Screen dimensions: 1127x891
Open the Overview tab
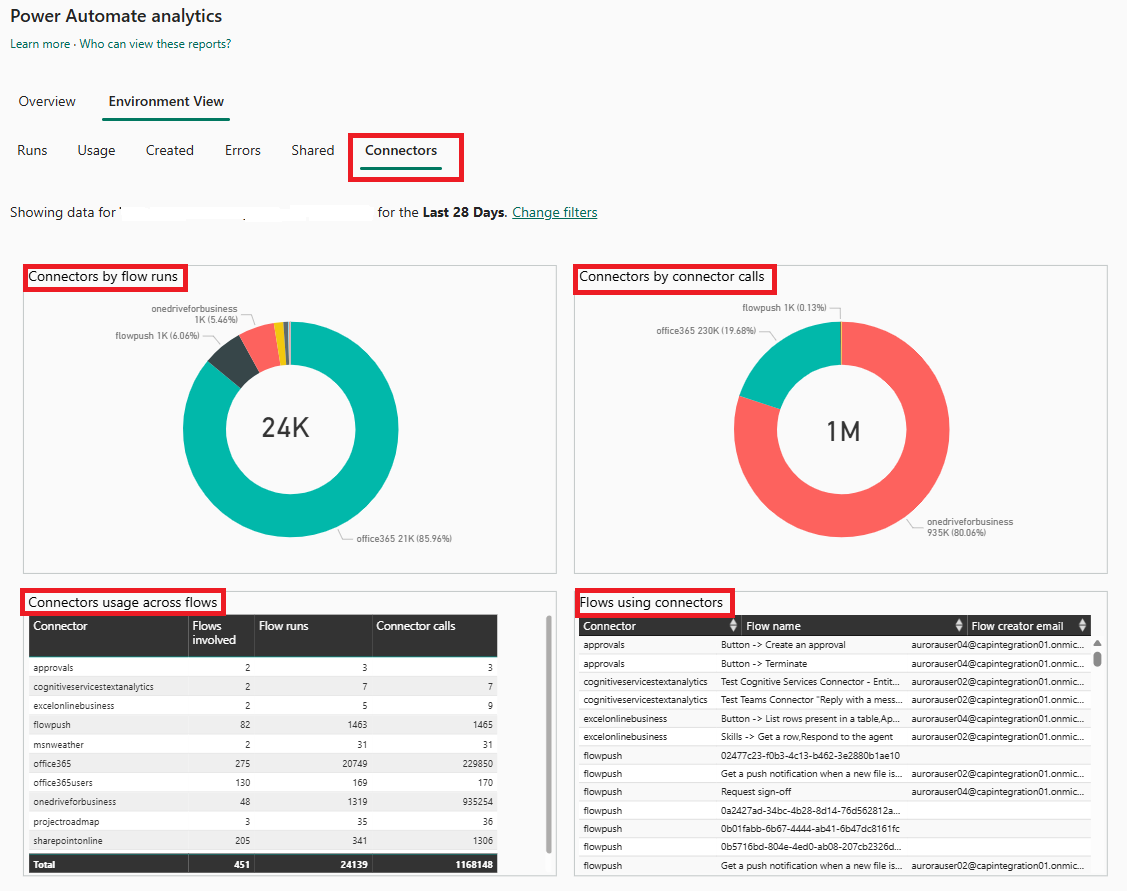tap(47, 101)
